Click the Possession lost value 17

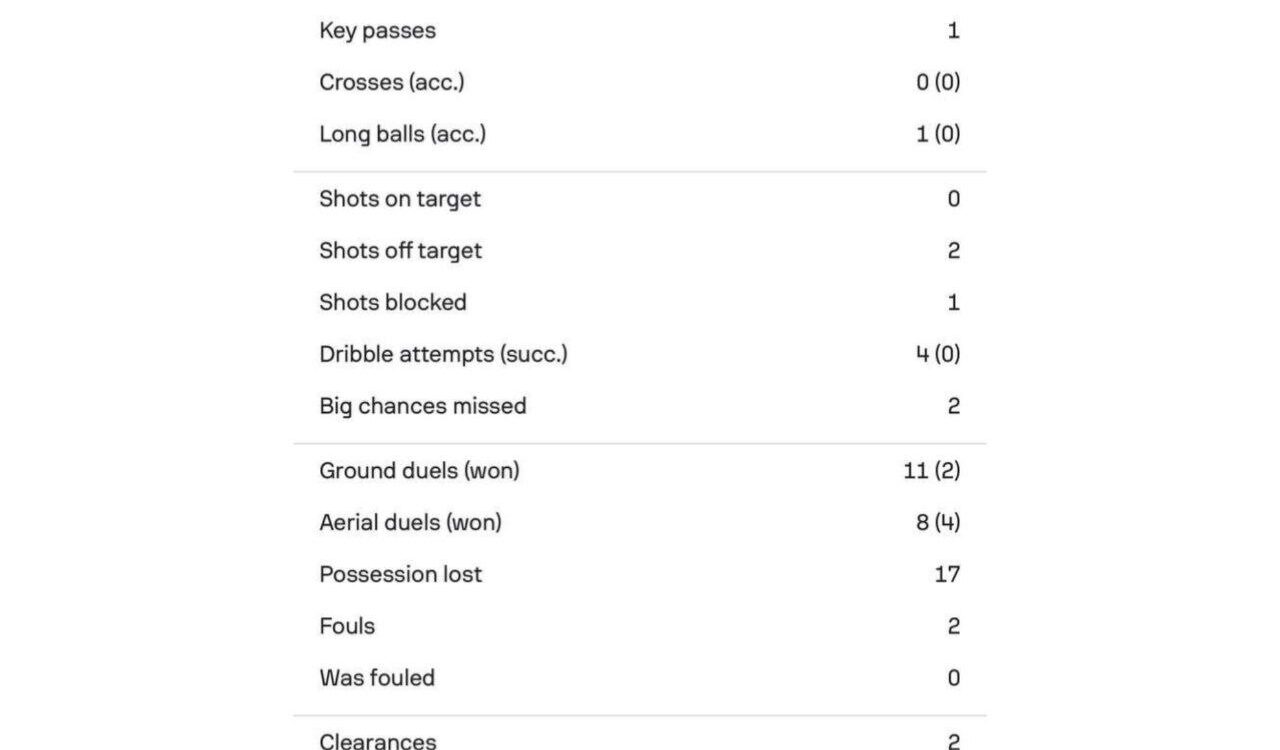tap(947, 575)
